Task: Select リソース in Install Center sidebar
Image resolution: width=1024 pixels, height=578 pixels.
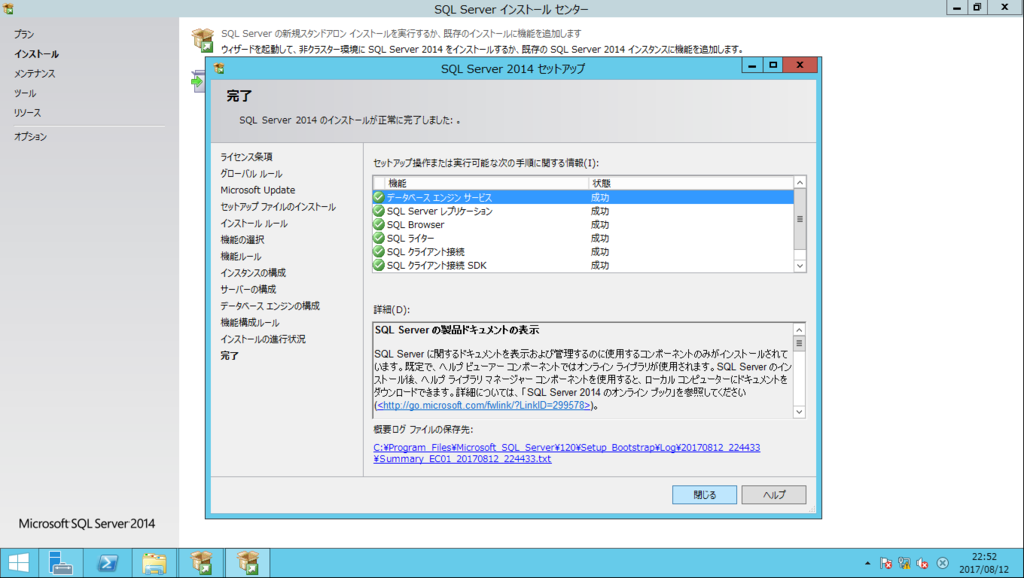Action: (x=27, y=112)
